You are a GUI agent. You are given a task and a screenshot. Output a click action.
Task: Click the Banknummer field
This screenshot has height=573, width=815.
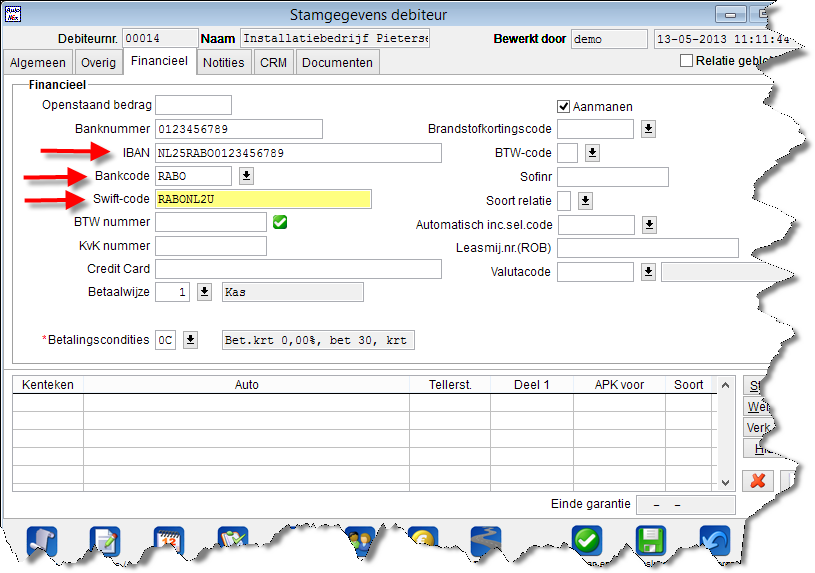click(x=239, y=129)
